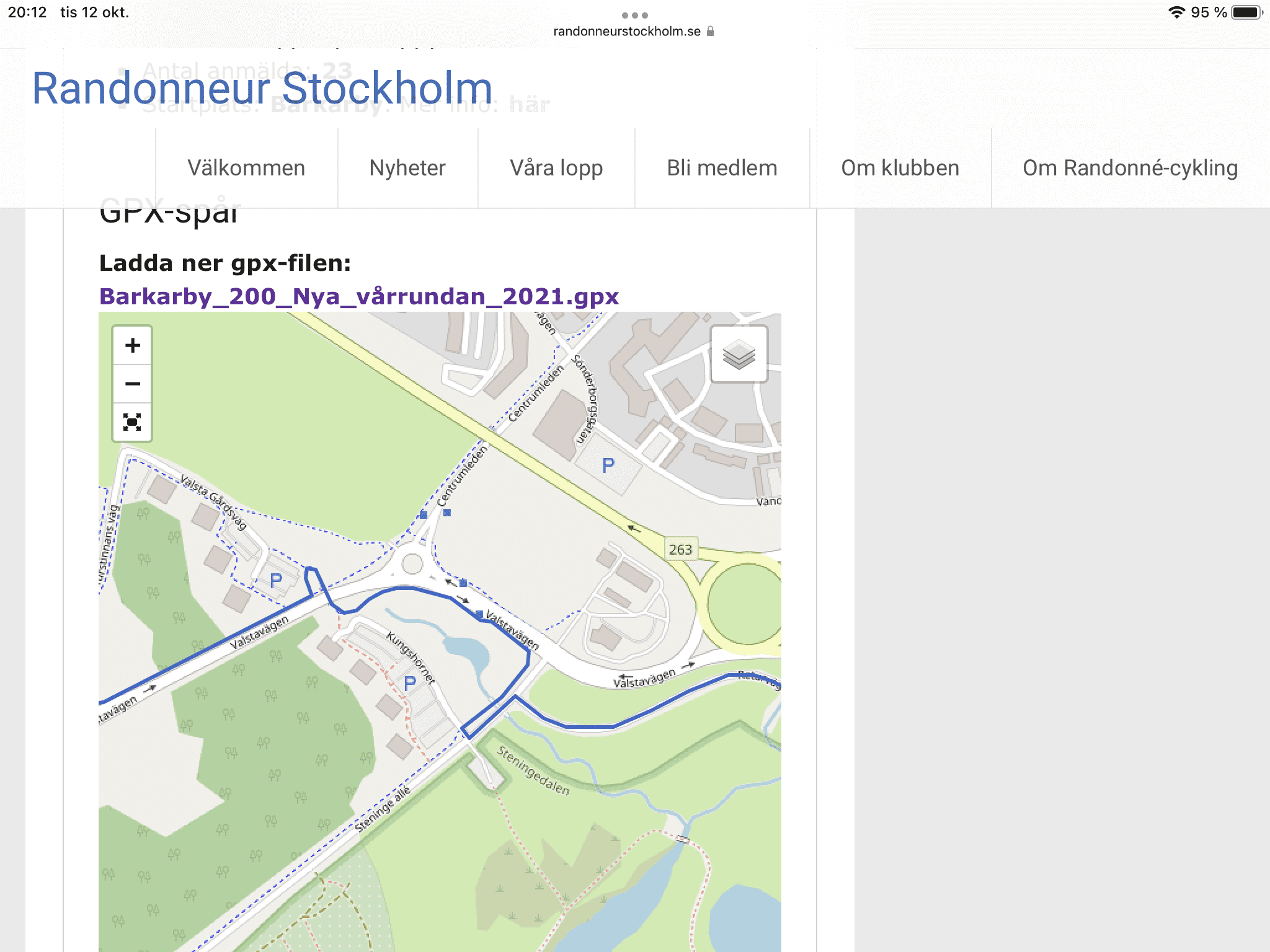Viewport: 1270px width, 952px height.
Task: Click the parking symbol at Kungshörnet
Action: 410,684
